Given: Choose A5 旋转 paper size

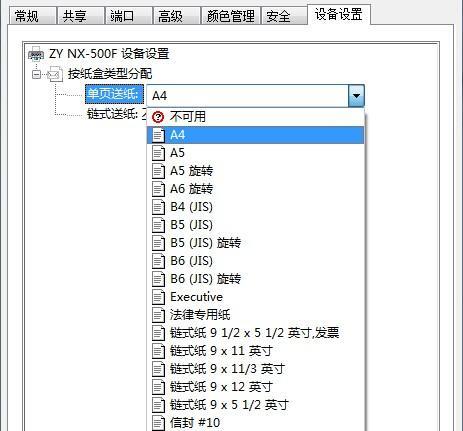Looking at the screenshot, I should (x=256, y=171).
